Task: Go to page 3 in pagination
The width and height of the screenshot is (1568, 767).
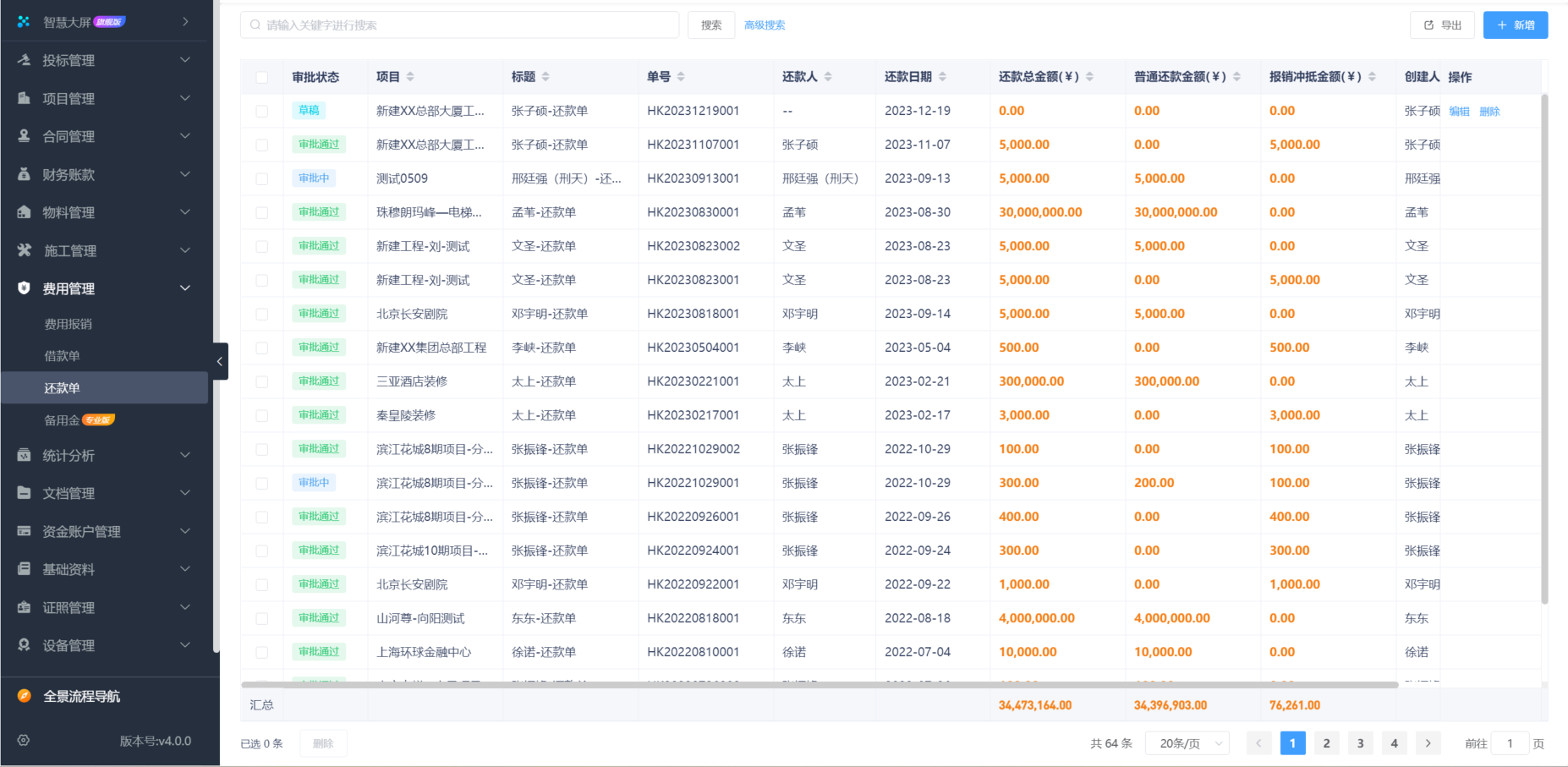Action: point(1360,743)
